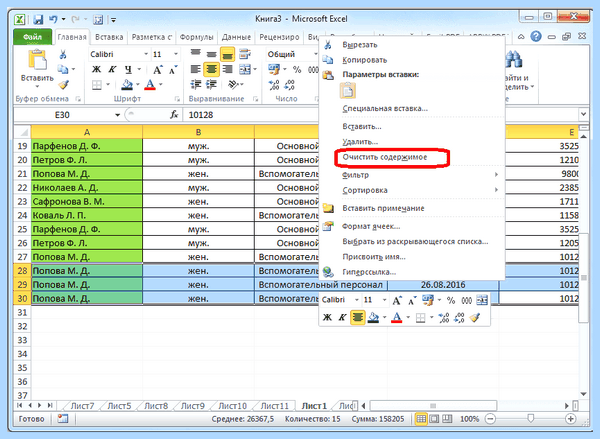Image resolution: width=600 pixels, height=439 pixels.
Task: Open ribbon borders dropdown arrow
Action: (108, 85)
